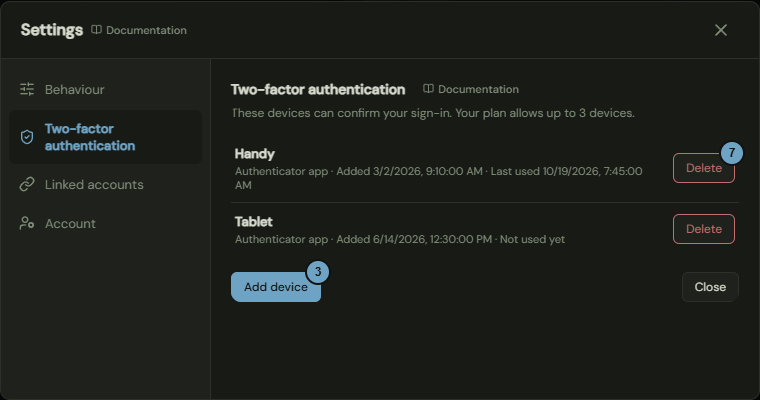Open Documentation link next to Settings title

point(139,30)
